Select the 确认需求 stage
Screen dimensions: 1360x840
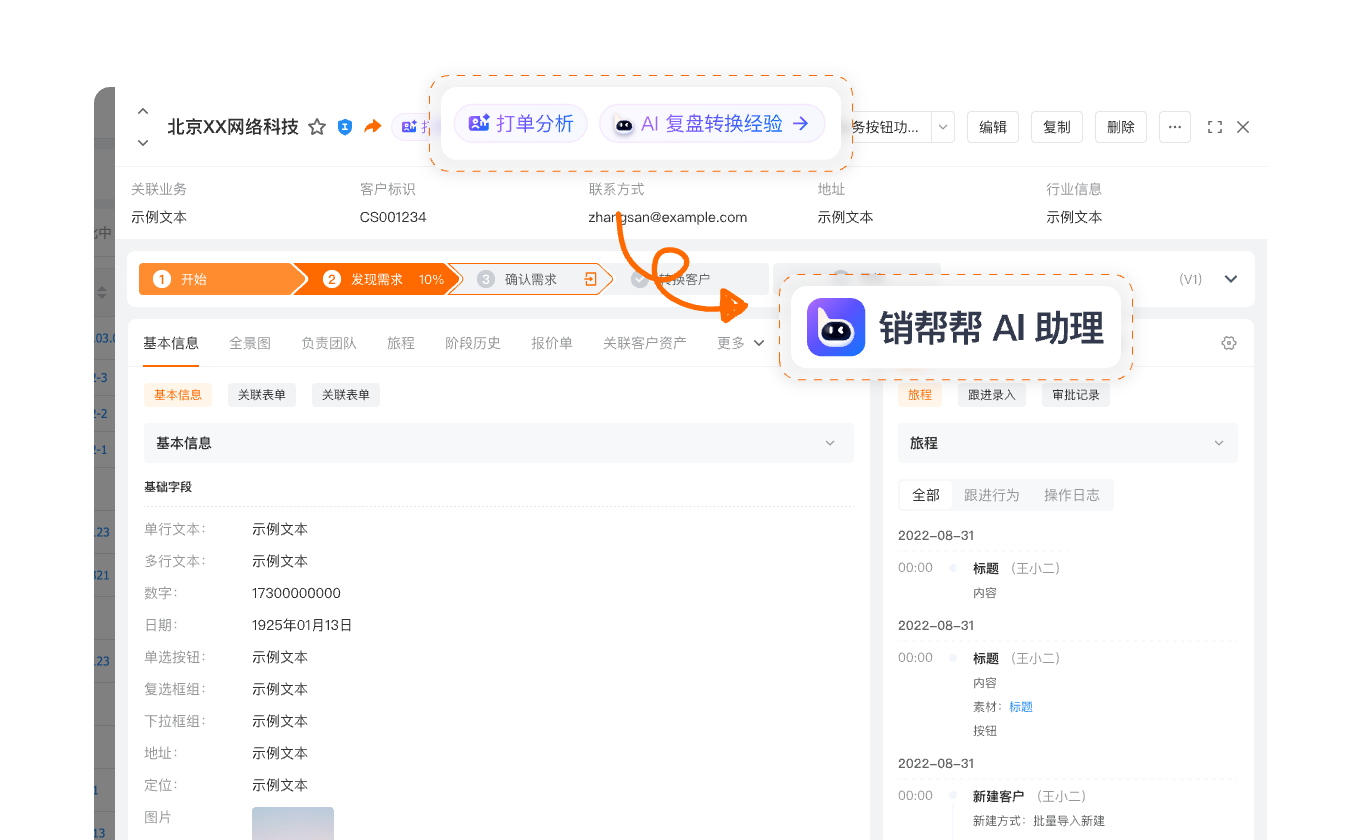coord(530,279)
